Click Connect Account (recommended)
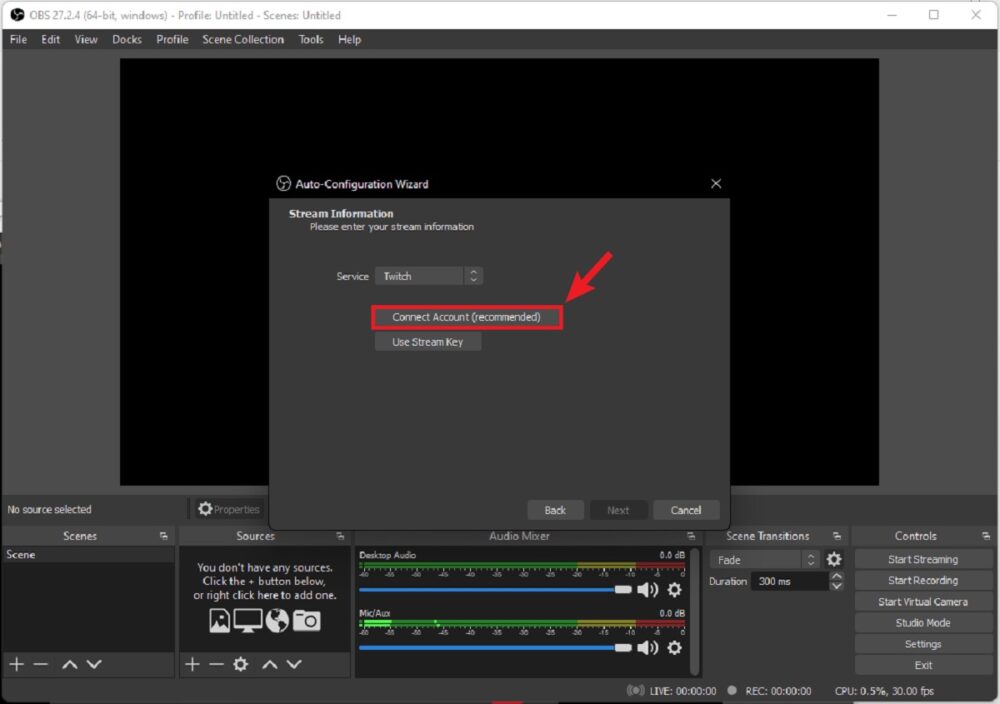Viewport: 1000px width, 704px height. pyautogui.click(x=466, y=316)
